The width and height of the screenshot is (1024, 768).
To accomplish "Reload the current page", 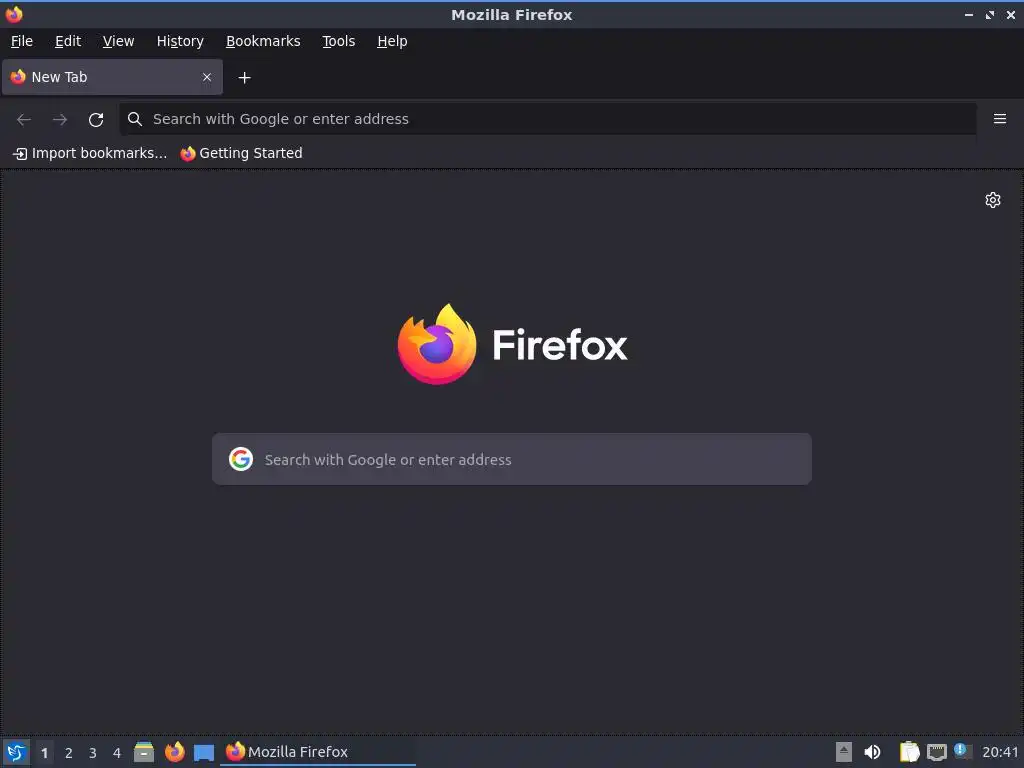I will [96, 120].
